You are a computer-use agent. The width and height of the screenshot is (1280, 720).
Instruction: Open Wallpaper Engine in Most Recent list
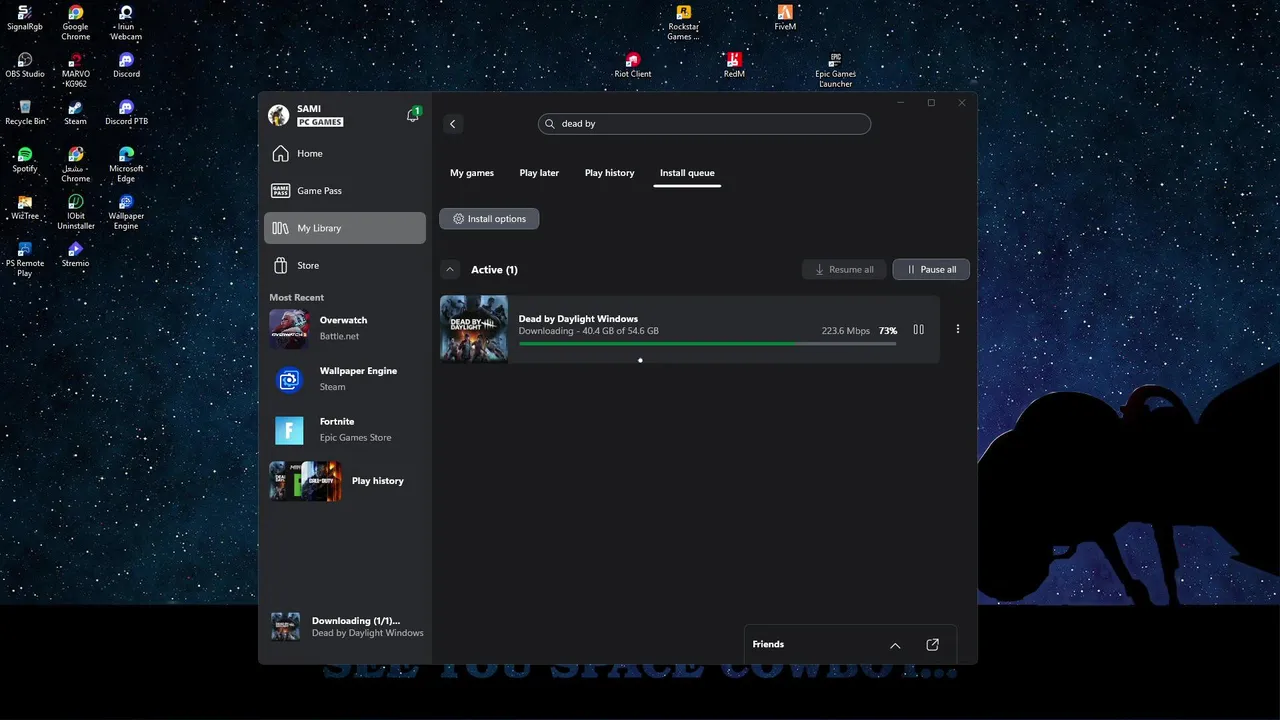[x=345, y=379]
